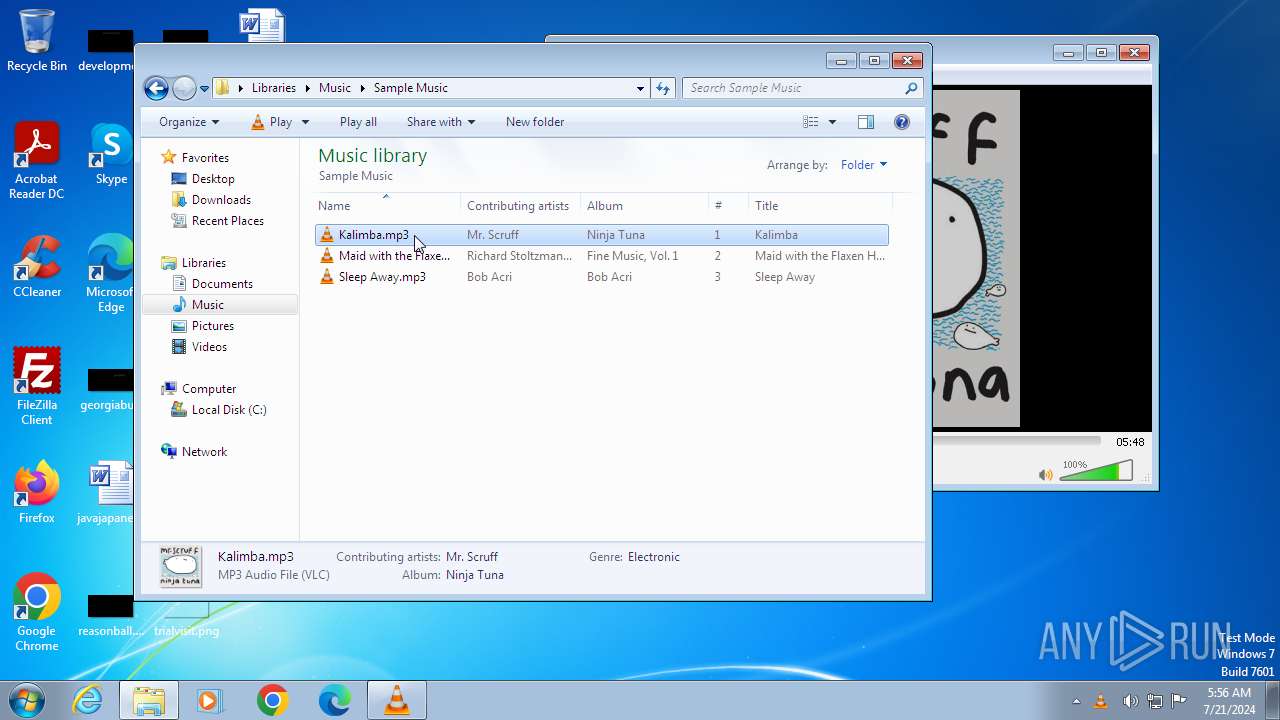Image resolution: width=1280 pixels, height=720 pixels.
Task: Mute audio via VLC speaker icon
Action: [1046, 475]
